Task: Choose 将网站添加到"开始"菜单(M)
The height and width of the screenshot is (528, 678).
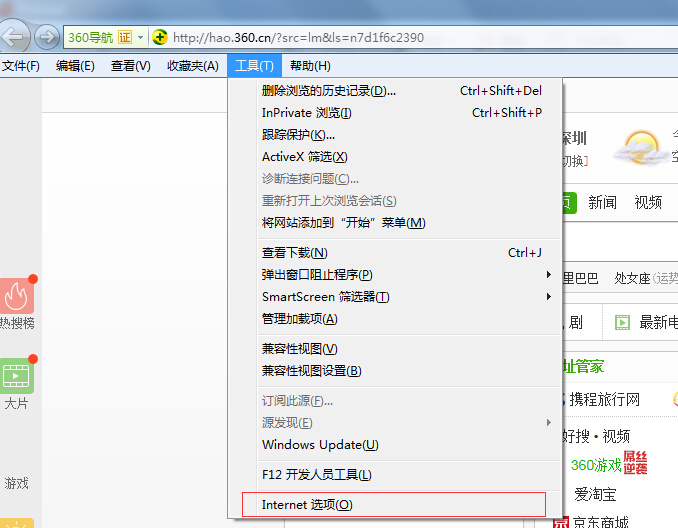Action: point(395,223)
